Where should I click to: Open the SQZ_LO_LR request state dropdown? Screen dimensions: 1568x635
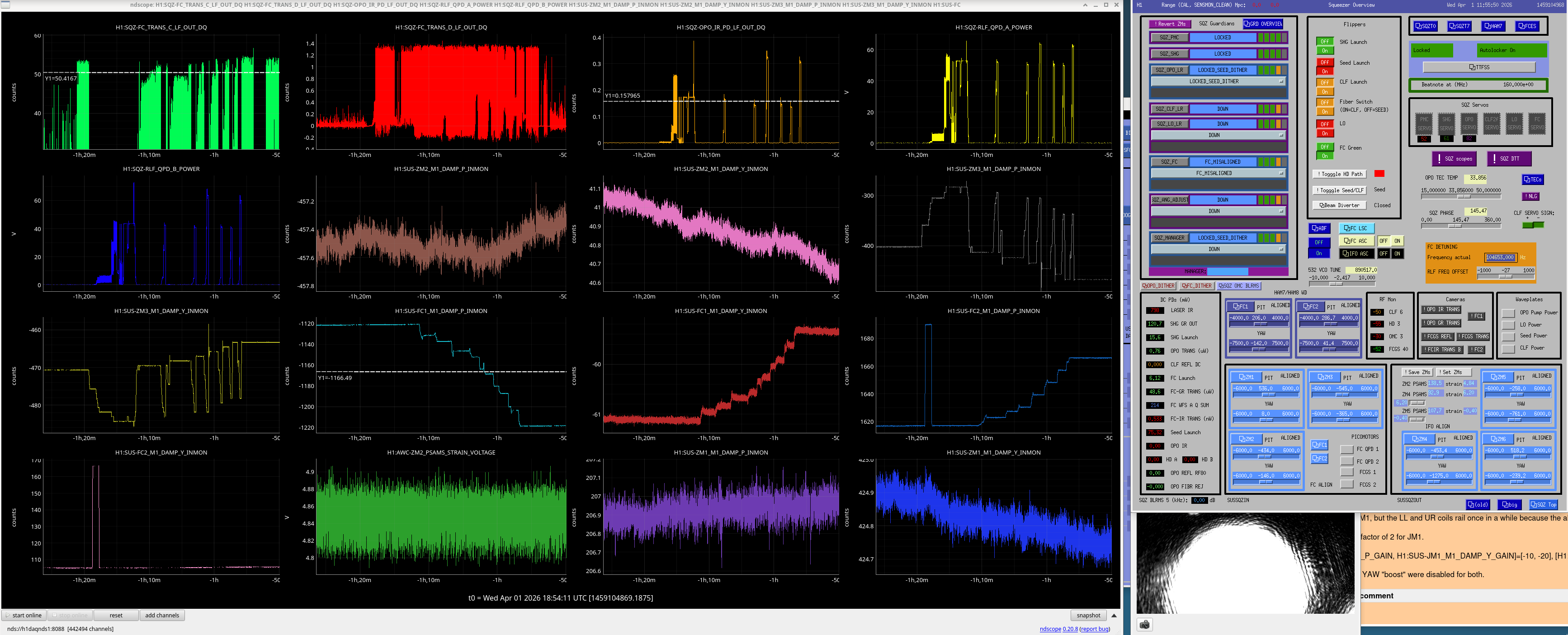click(1218, 135)
